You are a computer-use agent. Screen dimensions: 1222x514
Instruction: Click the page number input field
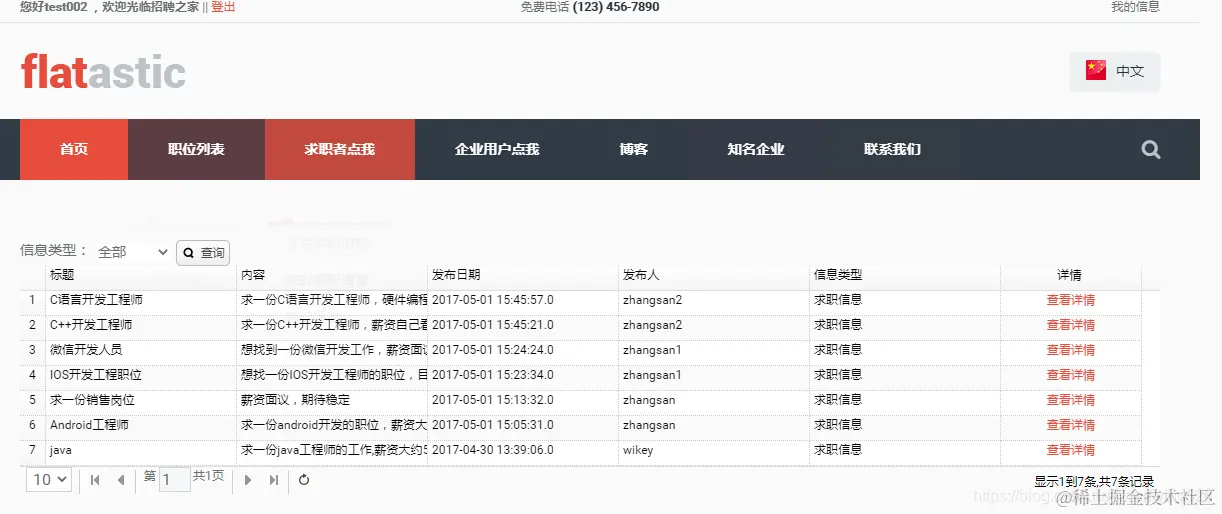coord(175,480)
